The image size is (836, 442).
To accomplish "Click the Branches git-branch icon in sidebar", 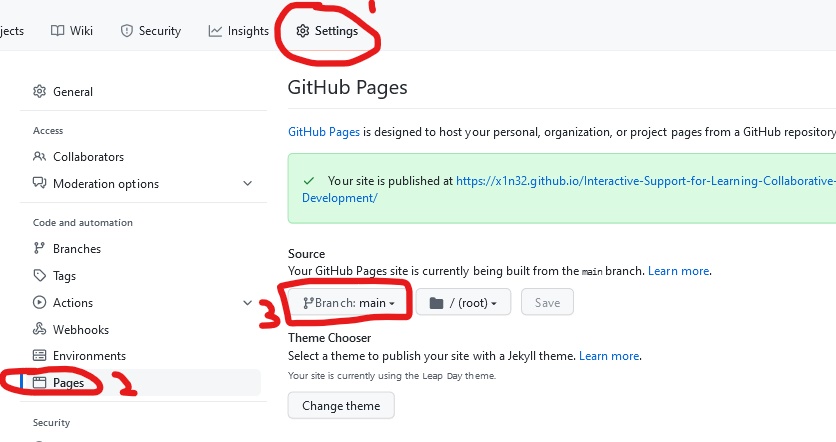I will pyautogui.click(x=39, y=248).
